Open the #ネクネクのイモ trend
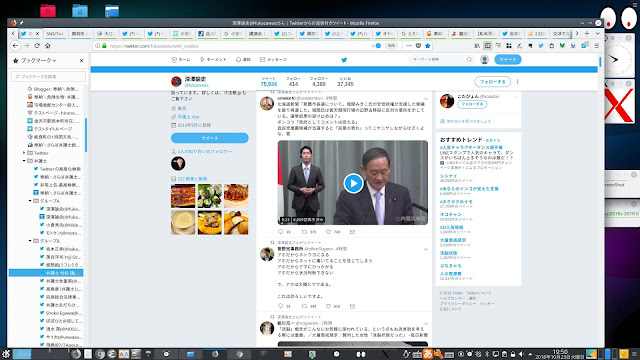640x360 pixels. [456, 202]
